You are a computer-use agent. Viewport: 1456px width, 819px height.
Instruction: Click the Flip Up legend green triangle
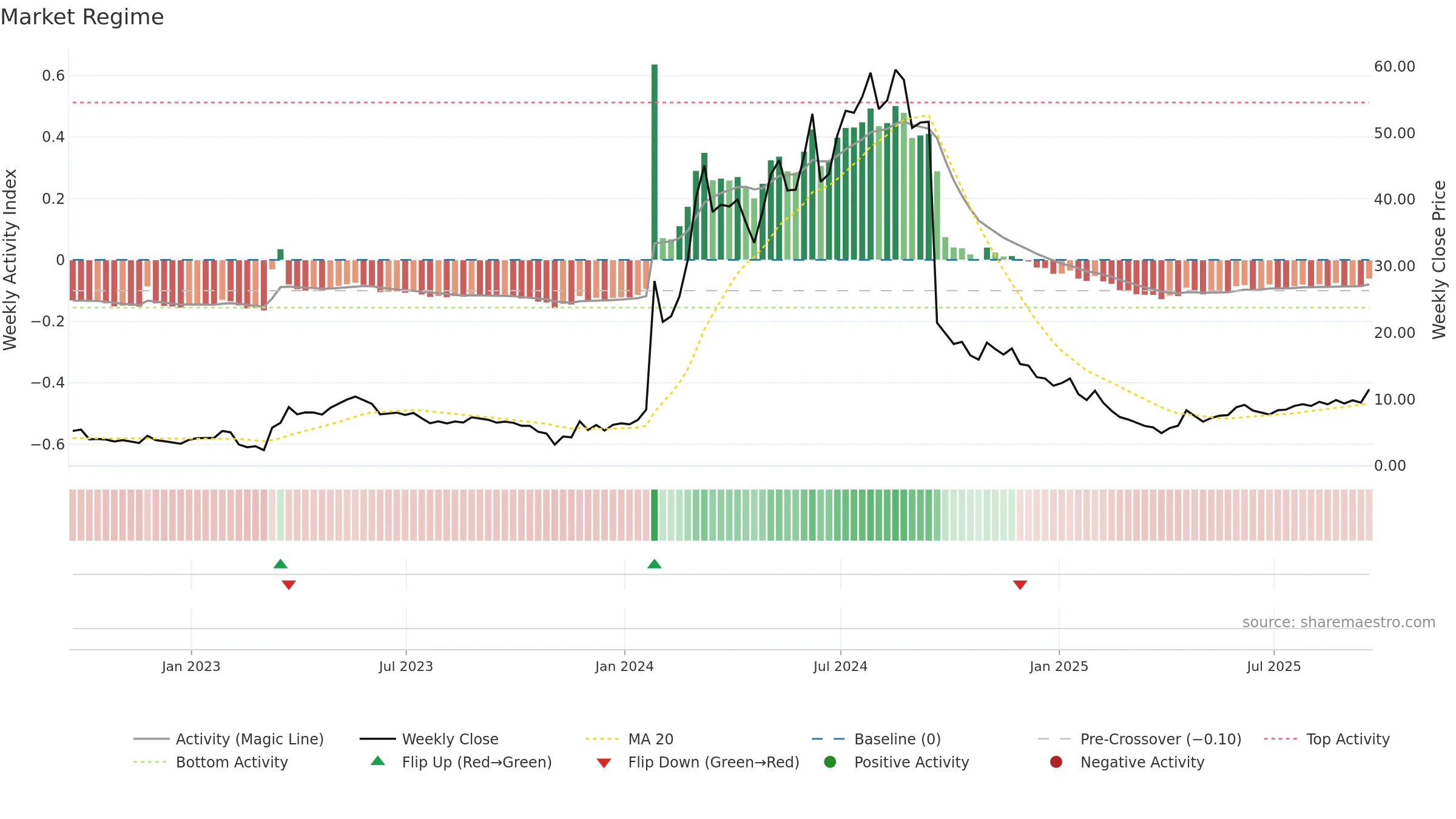[378, 761]
